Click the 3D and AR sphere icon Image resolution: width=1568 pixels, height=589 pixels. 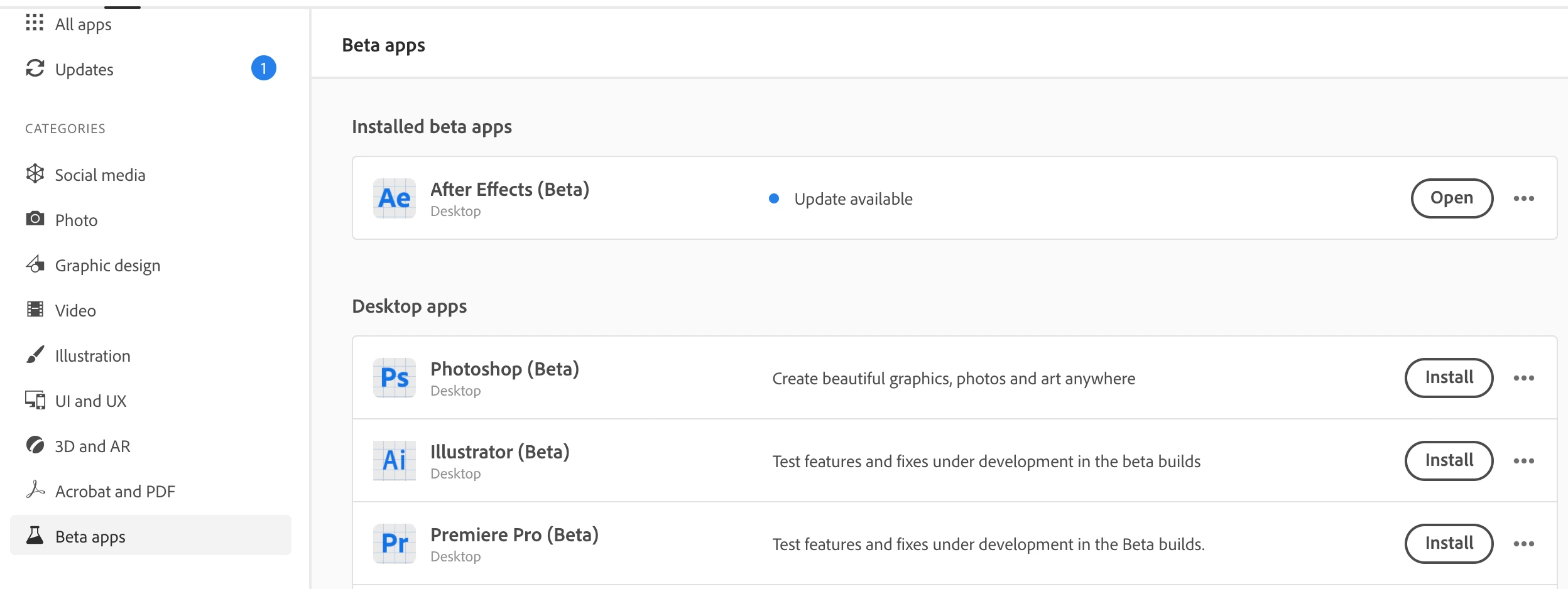tap(35, 445)
